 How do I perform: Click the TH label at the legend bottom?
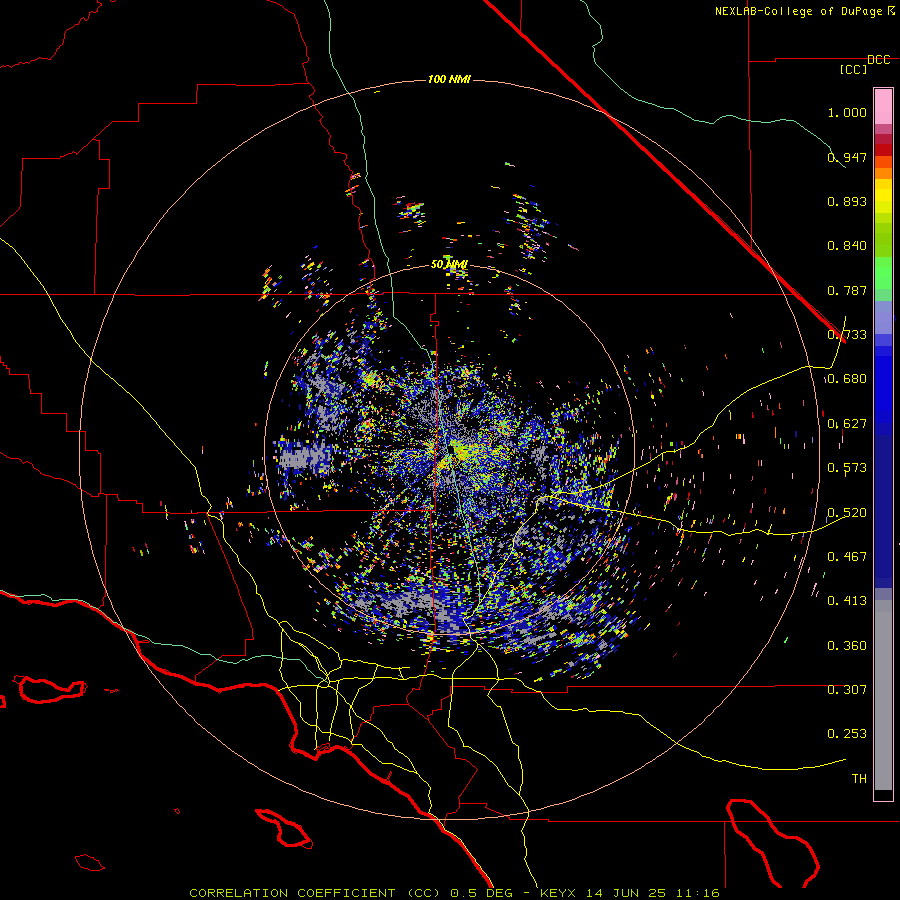coord(859,779)
